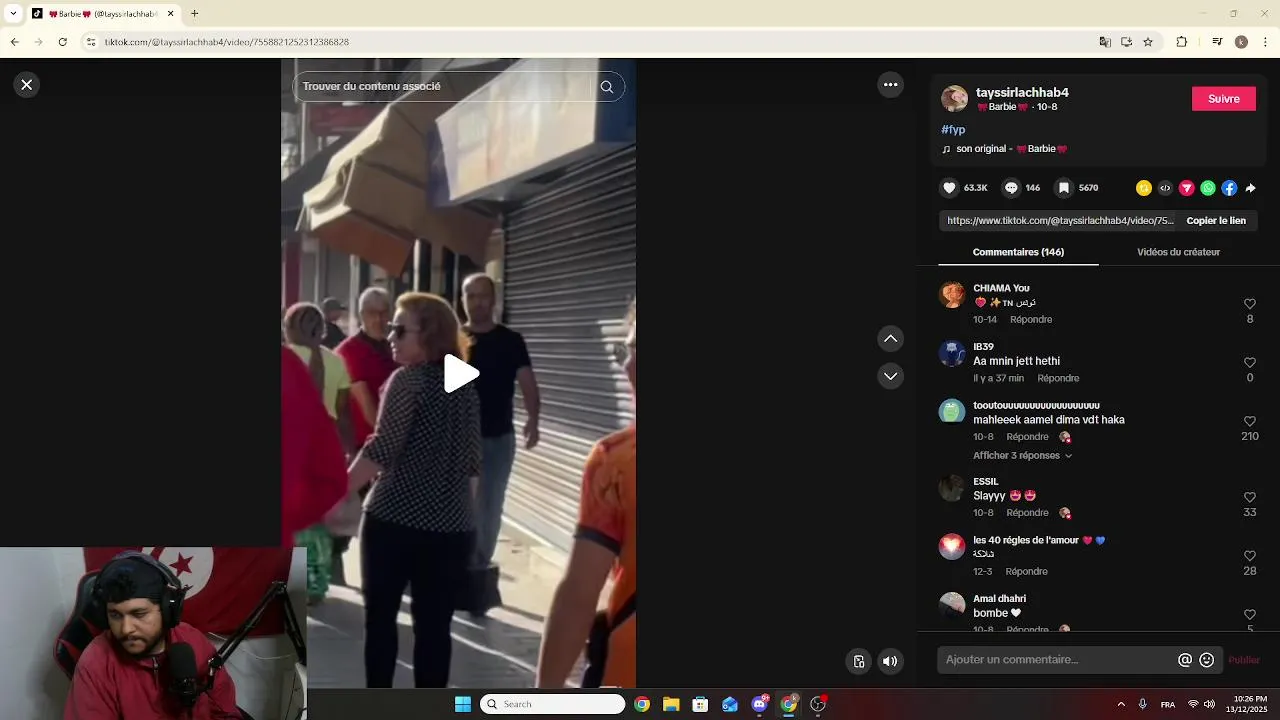This screenshot has width=1280, height=720.
Task: Play the paused video
Action: point(460,374)
